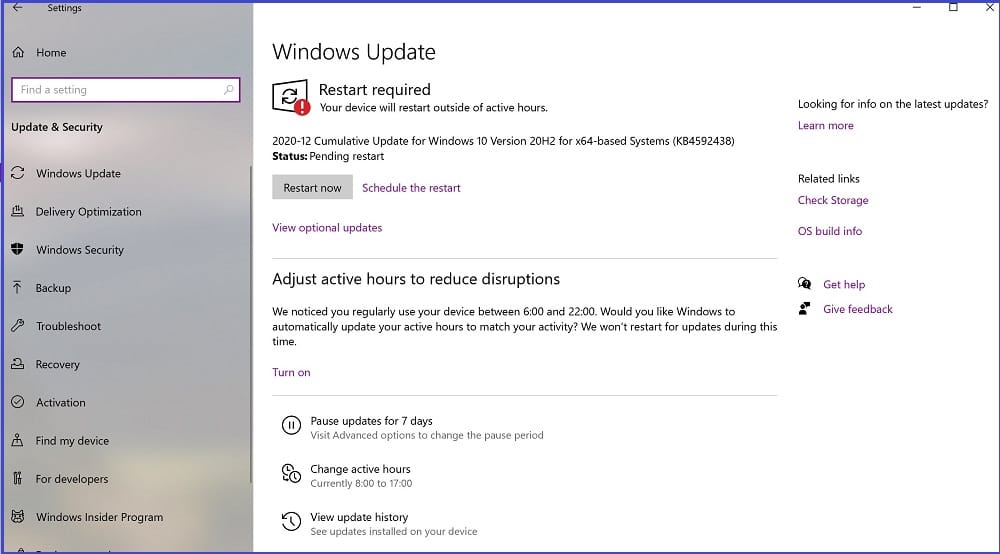This screenshot has width=1000, height=554.
Task: Click the Backup upward arrow icon
Action: coord(17,288)
